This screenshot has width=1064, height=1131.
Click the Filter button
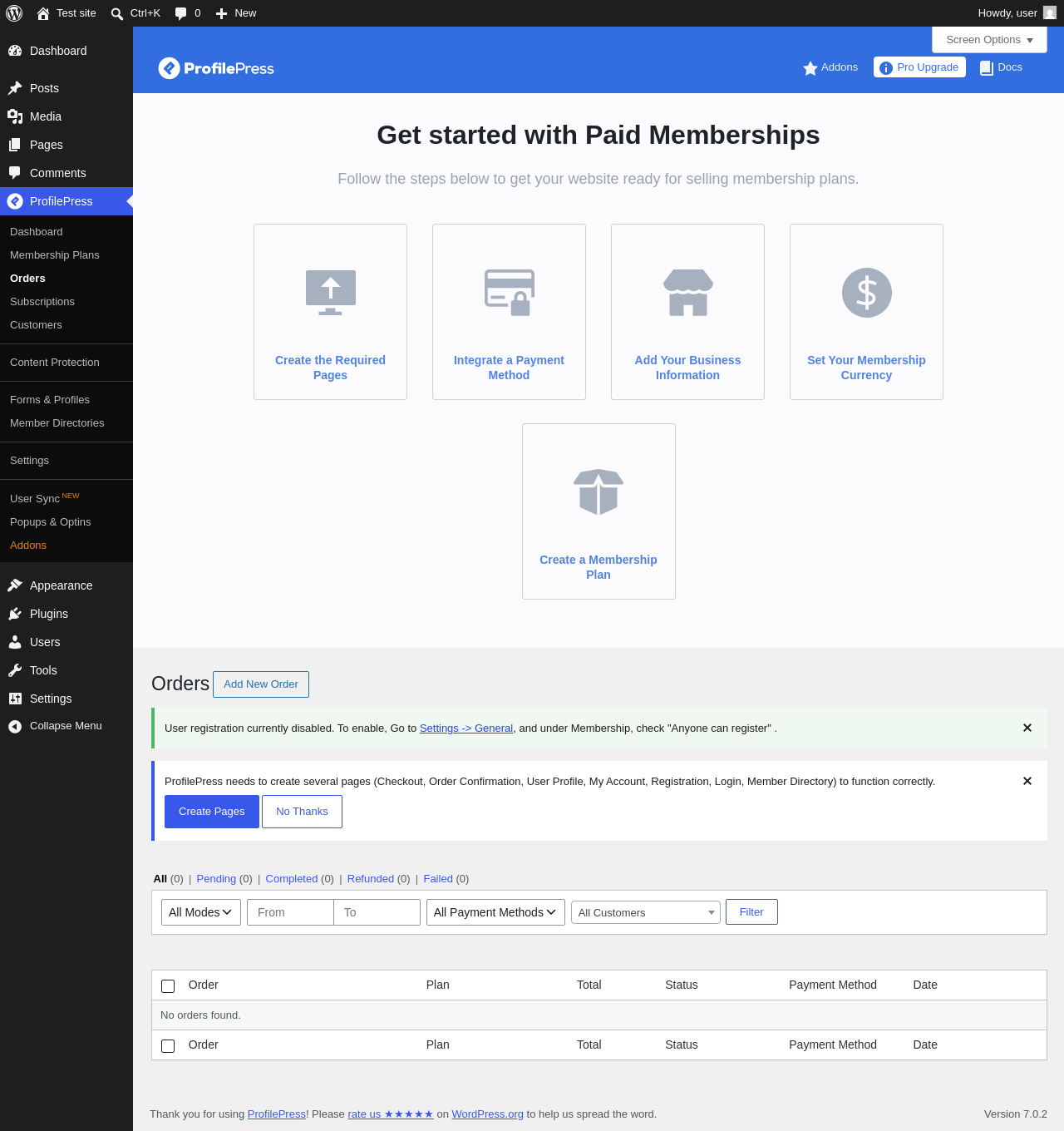(751, 912)
